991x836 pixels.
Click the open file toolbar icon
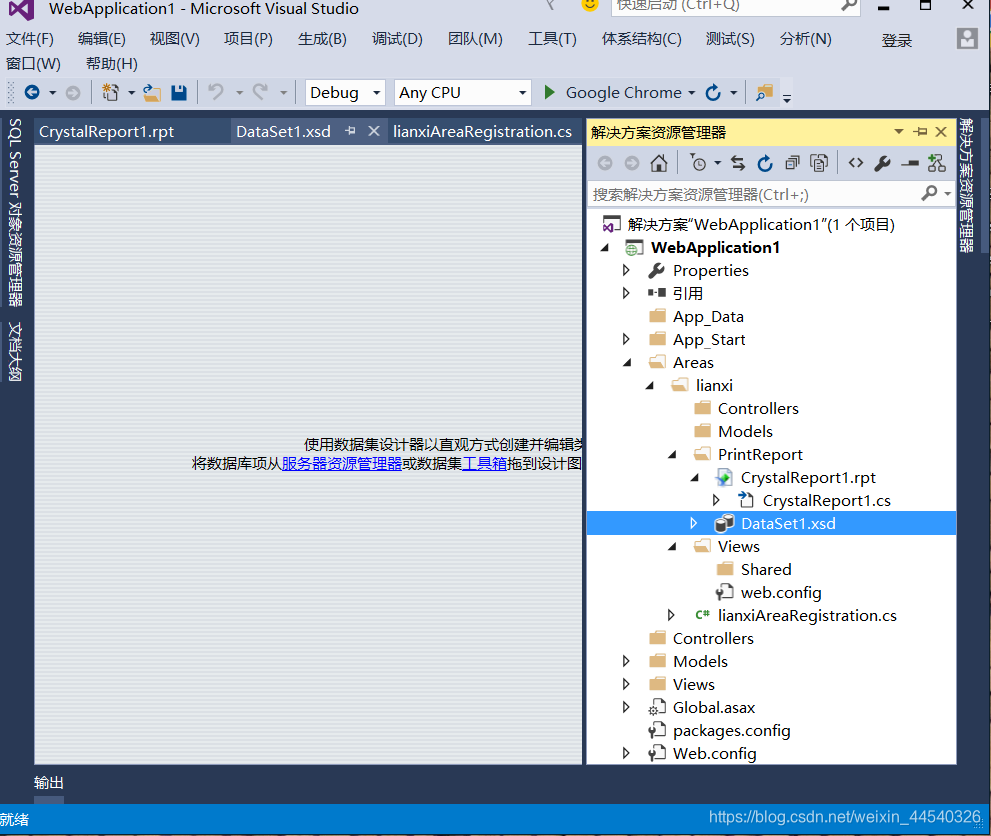pyautogui.click(x=152, y=93)
